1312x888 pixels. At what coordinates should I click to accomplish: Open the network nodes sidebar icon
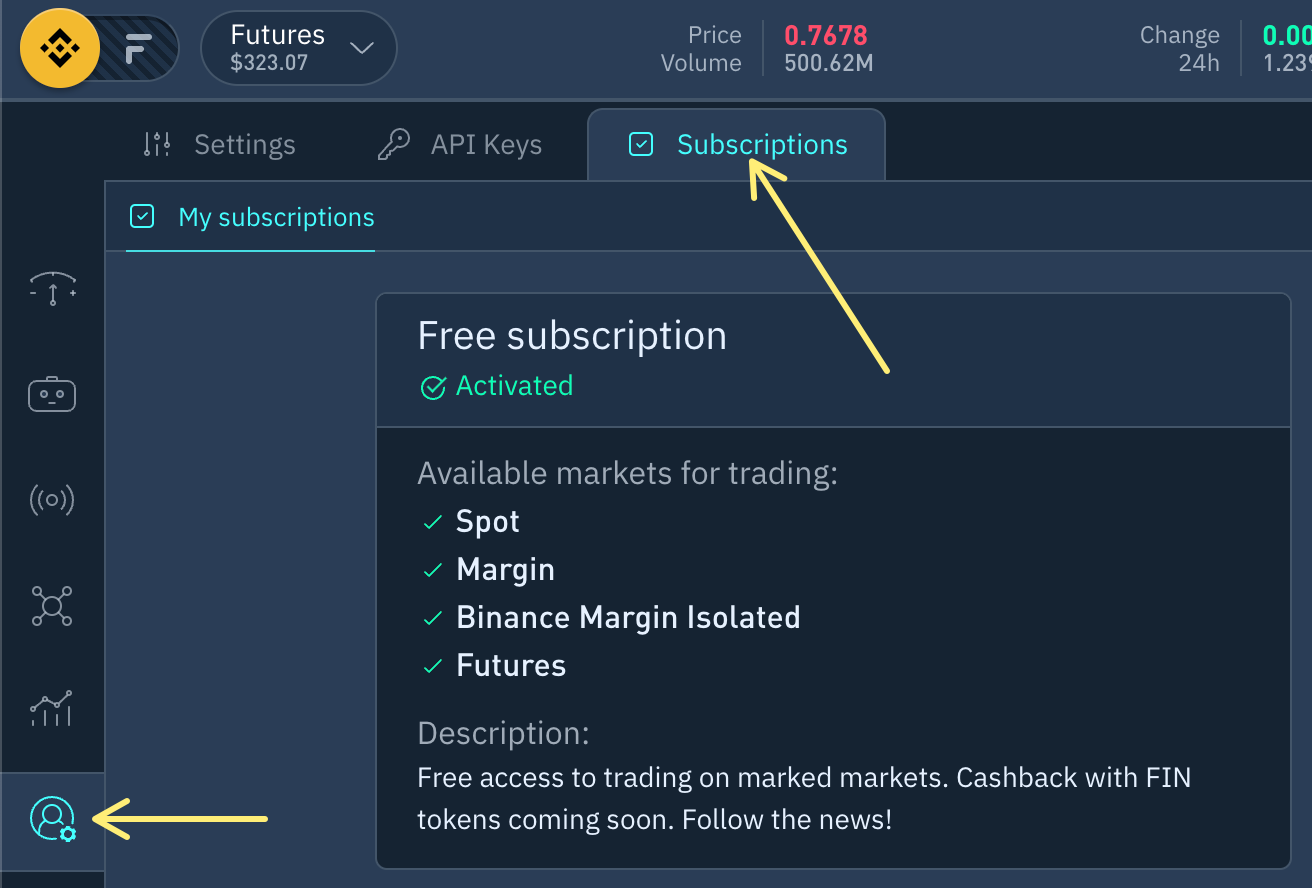click(x=52, y=606)
